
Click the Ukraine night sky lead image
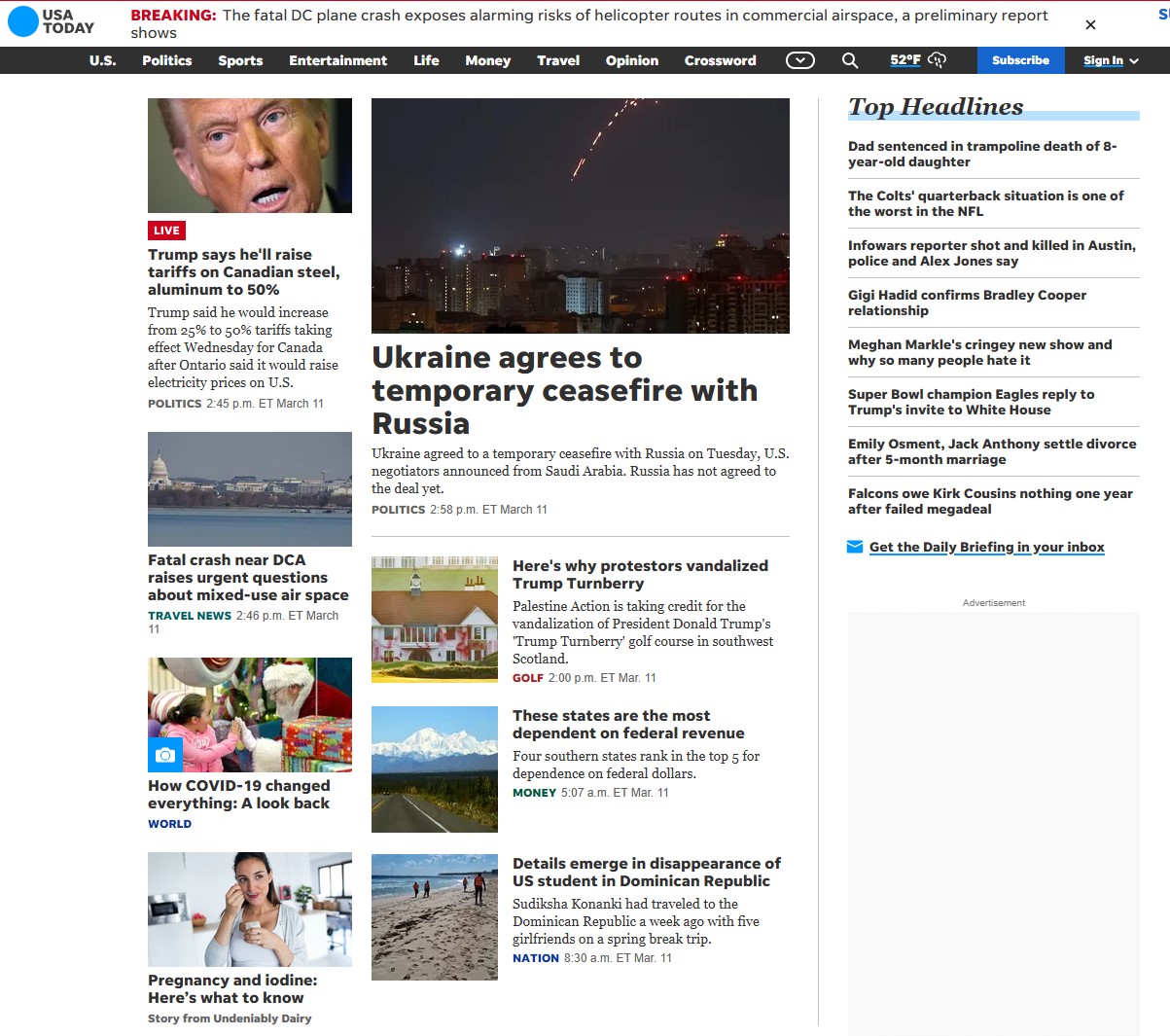click(581, 216)
